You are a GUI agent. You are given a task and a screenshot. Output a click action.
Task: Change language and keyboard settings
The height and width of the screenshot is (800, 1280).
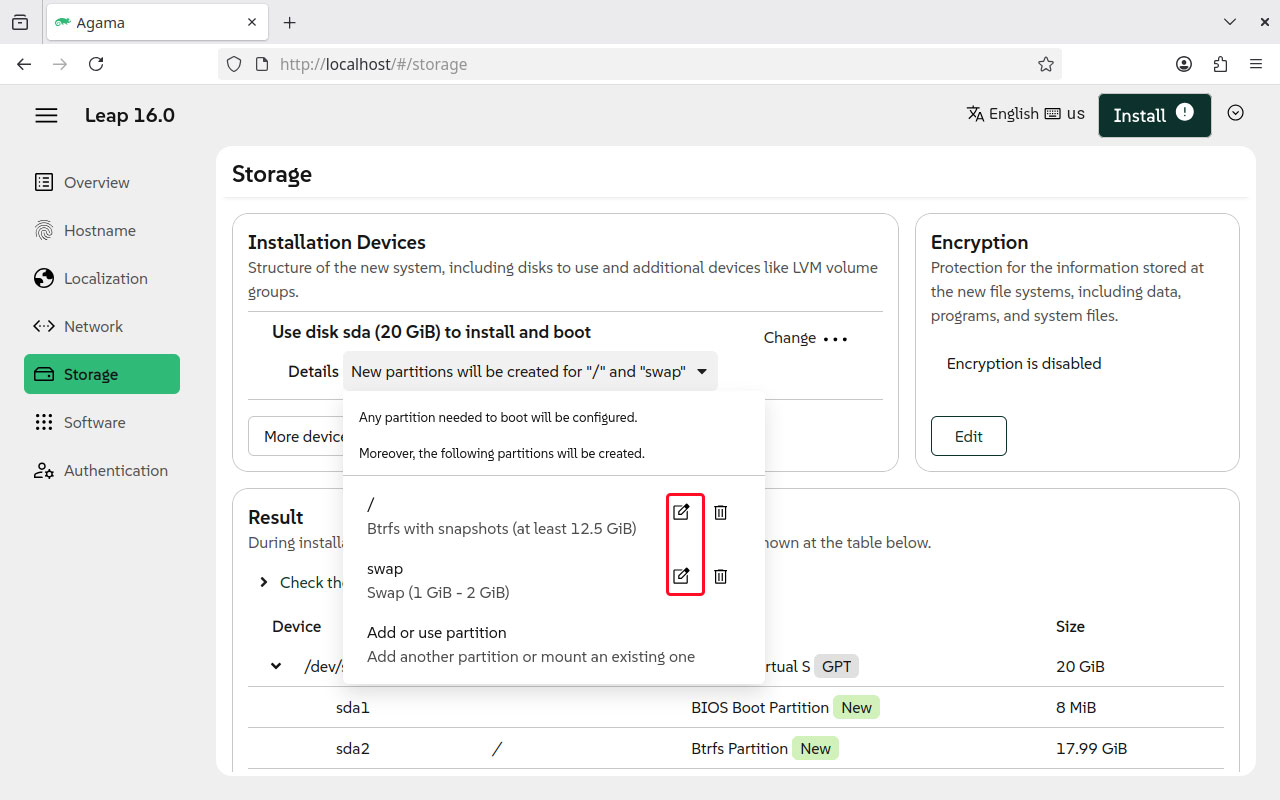[1025, 114]
